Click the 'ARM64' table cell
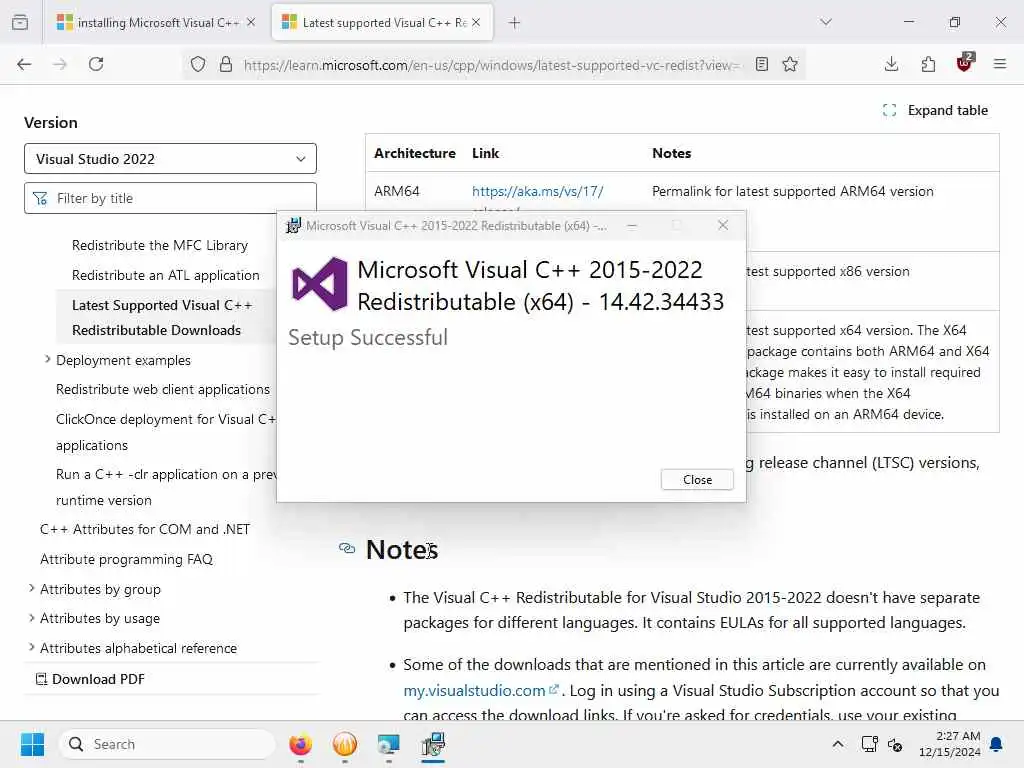Viewport: 1024px width, 768px height. [x=396, y=191]
